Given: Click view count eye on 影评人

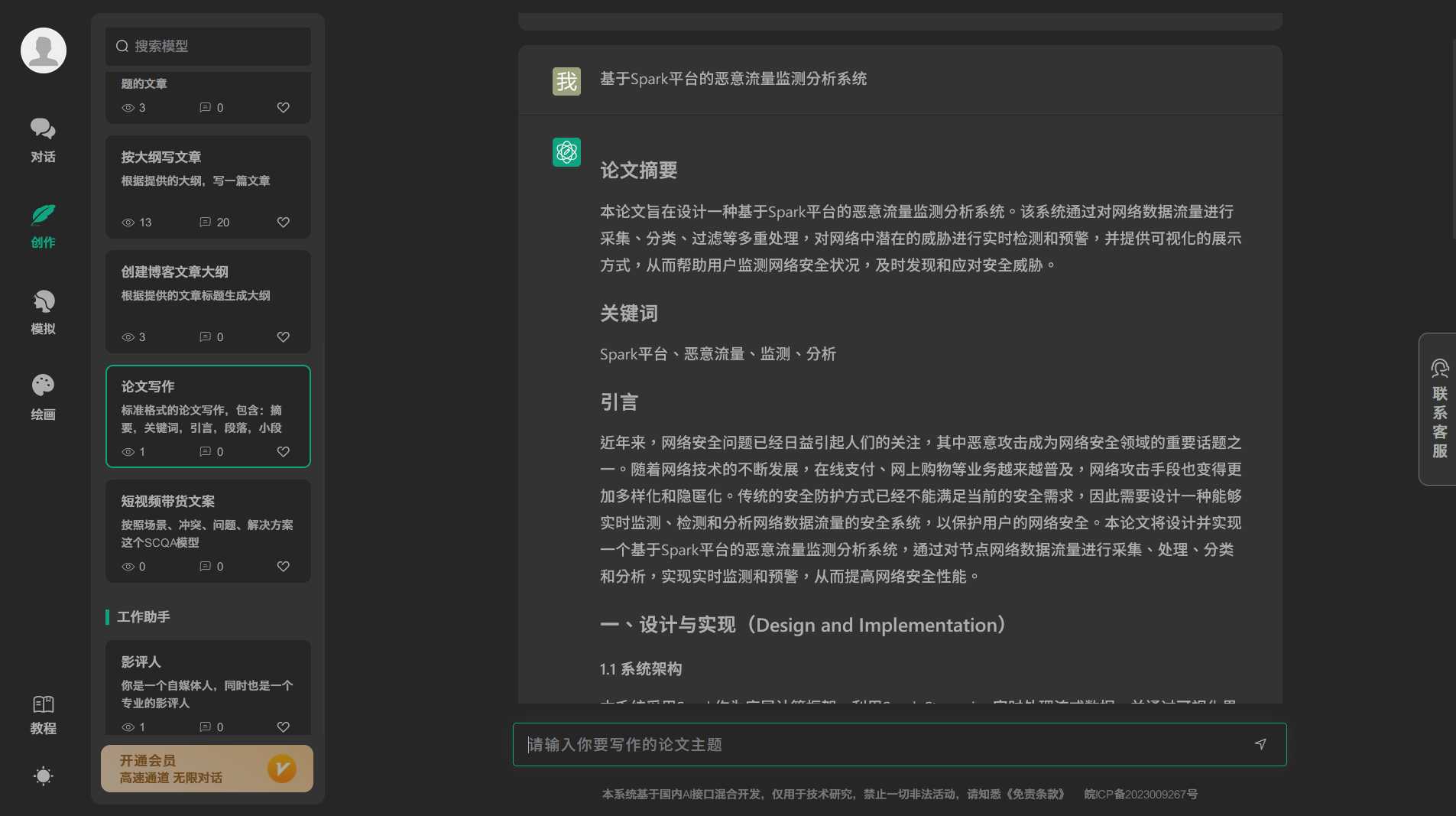Looking at the screenshot, I should coord(128,727).
